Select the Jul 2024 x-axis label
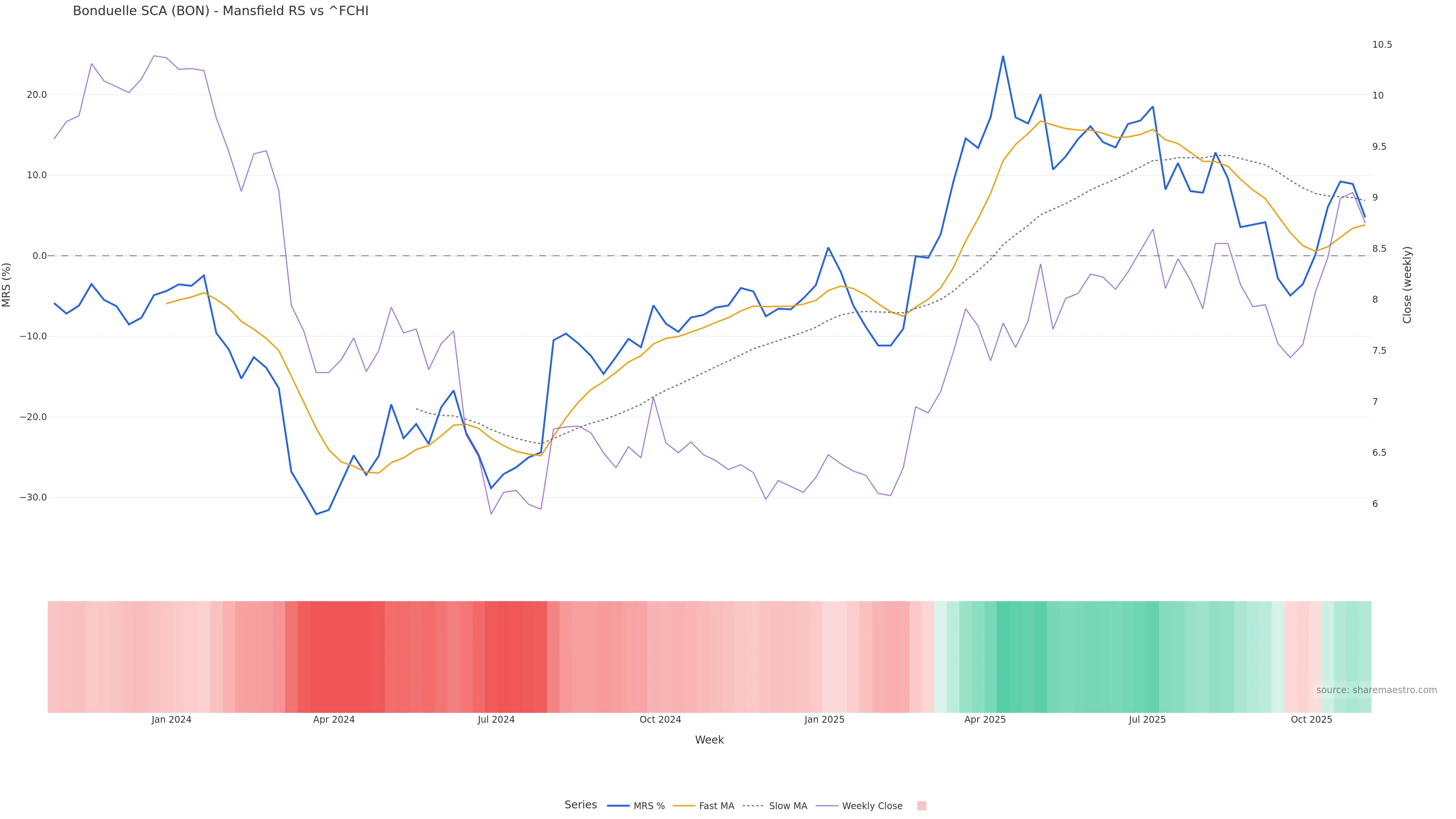1456x819 pixels. pyautogui.click(x=496, y=720)
